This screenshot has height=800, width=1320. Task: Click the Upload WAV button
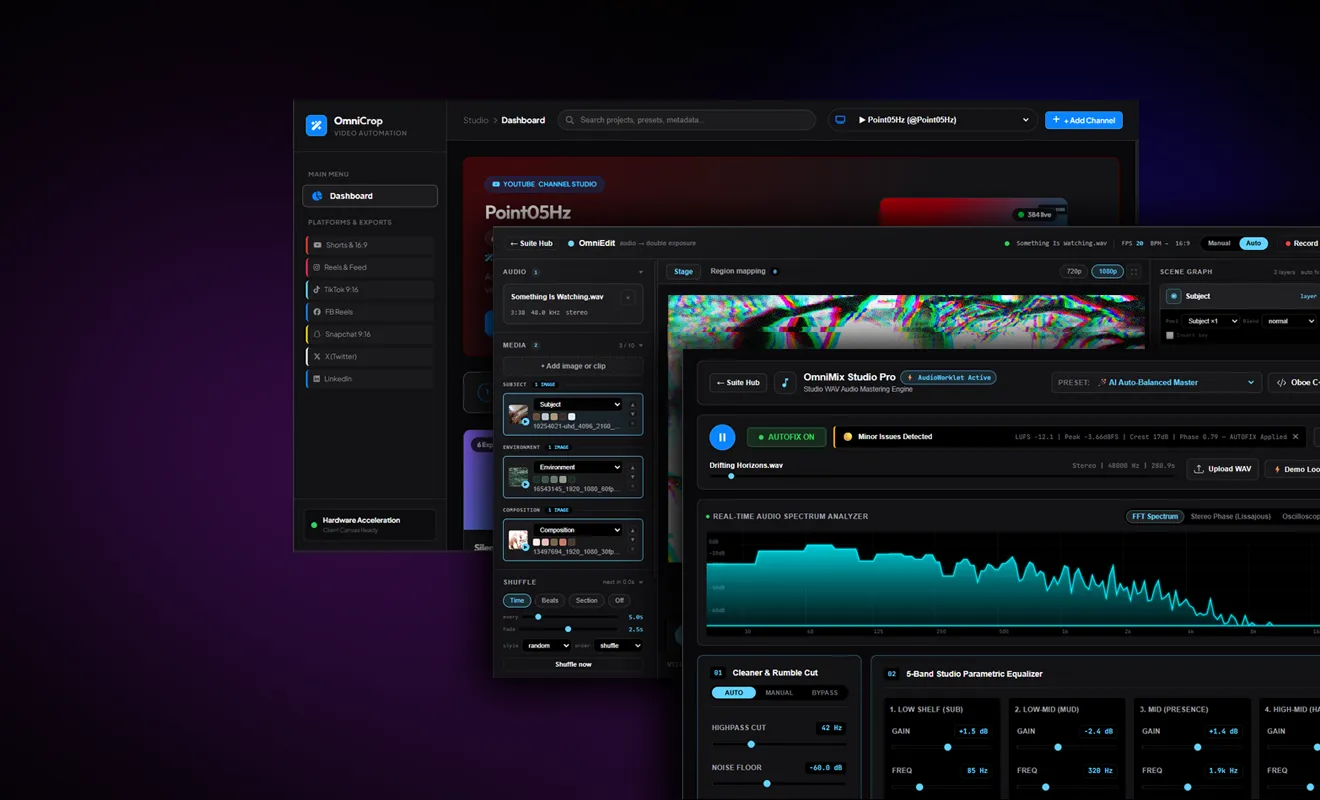[x=1223, y=469]
